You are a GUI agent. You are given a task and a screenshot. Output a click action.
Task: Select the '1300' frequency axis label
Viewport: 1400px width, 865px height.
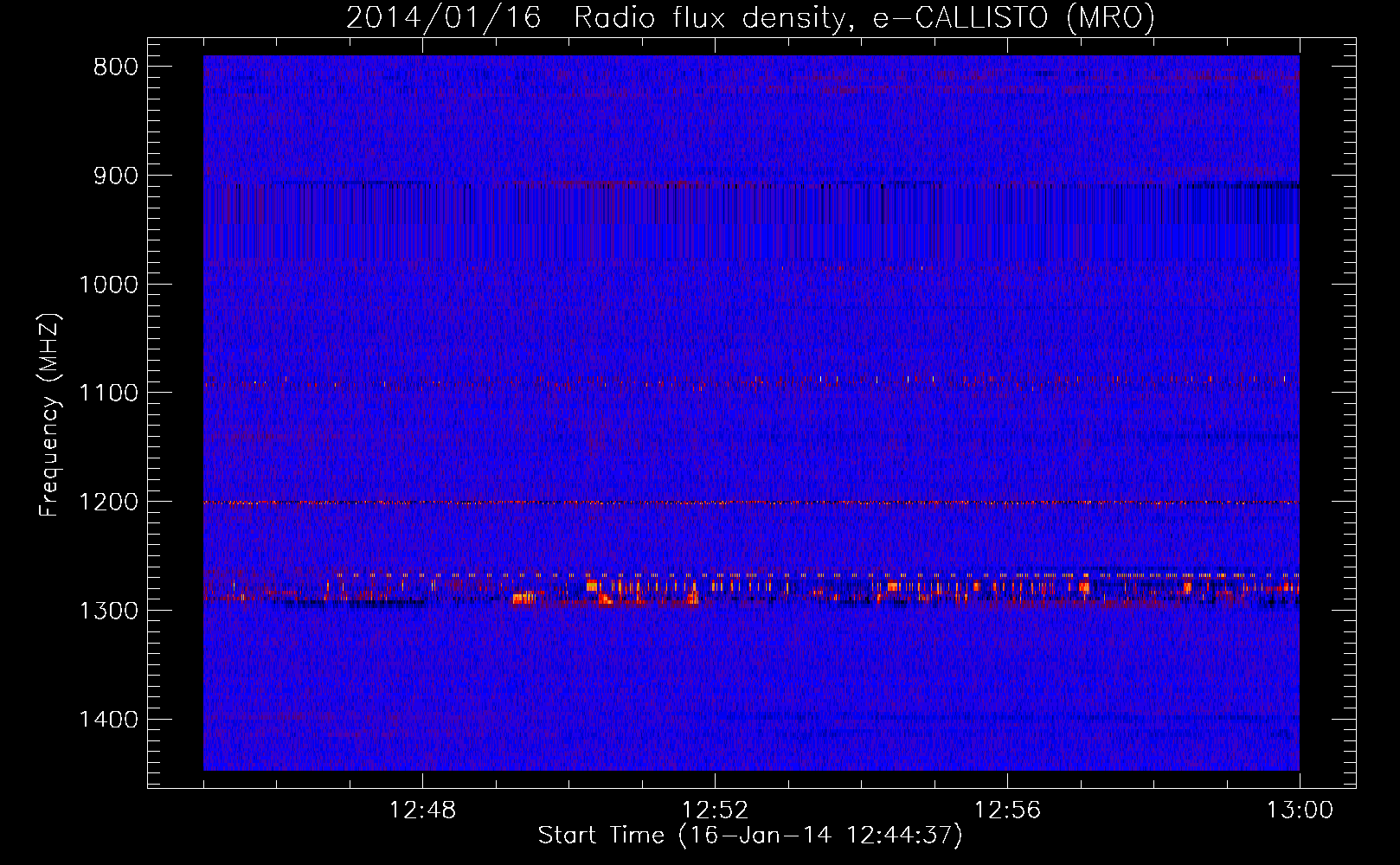108,611
